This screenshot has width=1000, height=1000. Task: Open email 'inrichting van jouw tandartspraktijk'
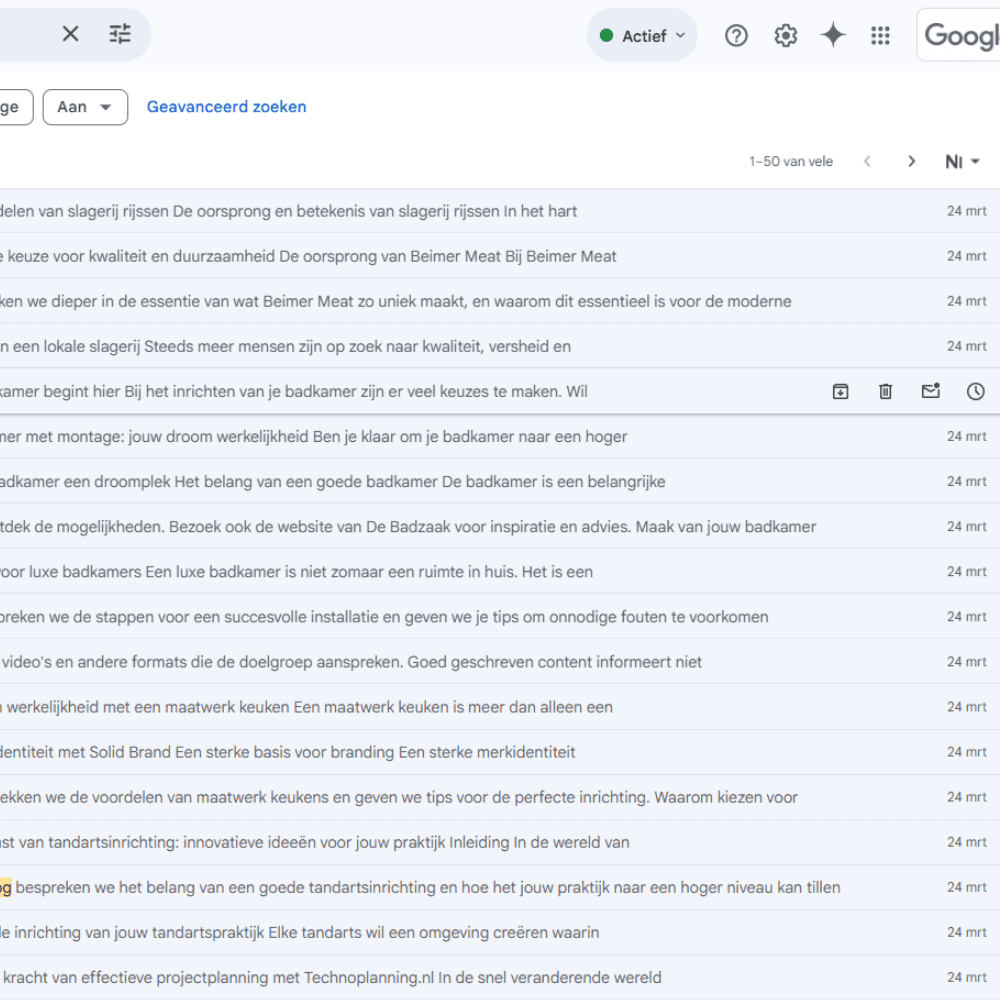500,932
